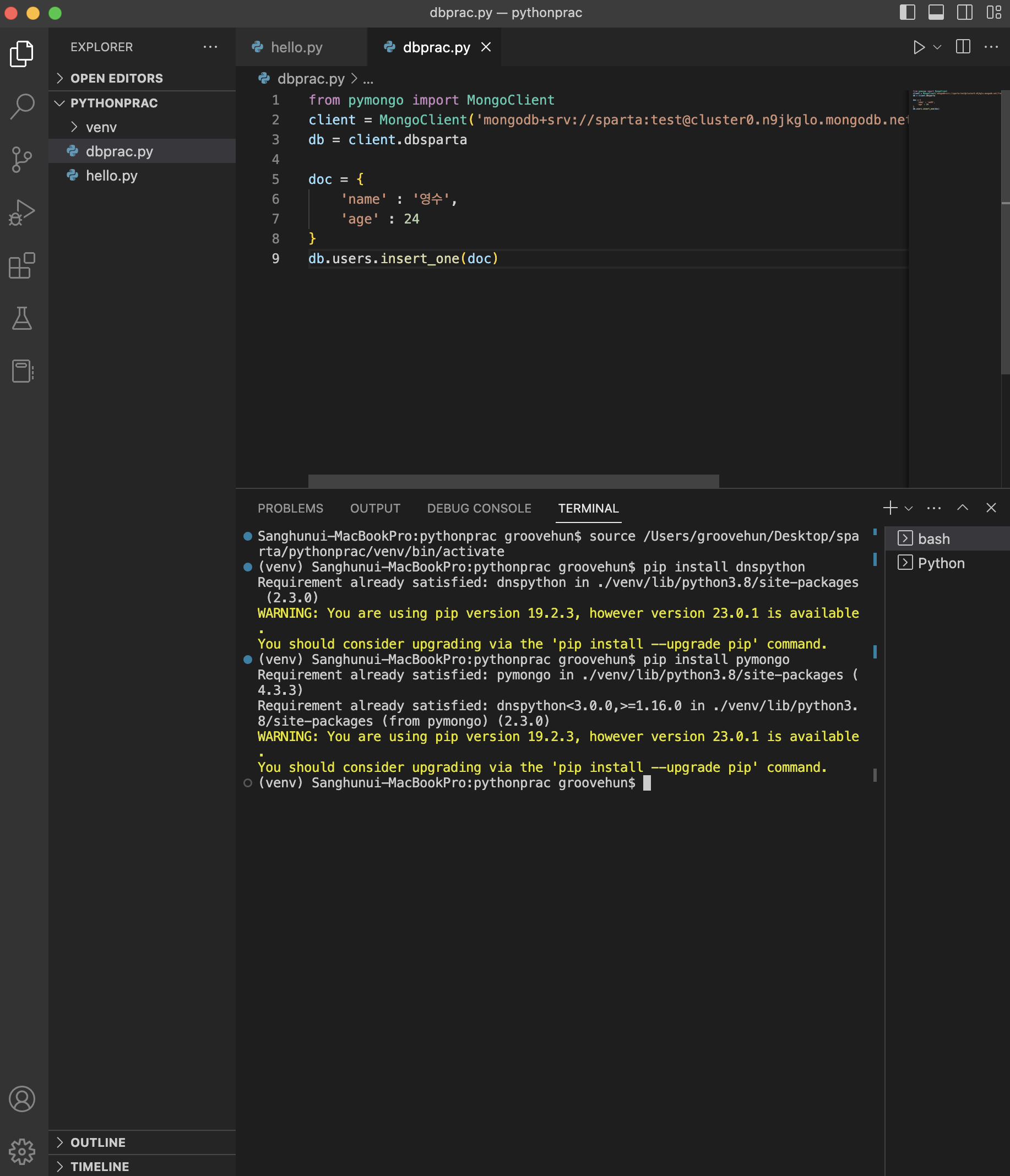Click the 'from pymongo import MongoClient' line

pyautogui.click(x=431, y=100)
